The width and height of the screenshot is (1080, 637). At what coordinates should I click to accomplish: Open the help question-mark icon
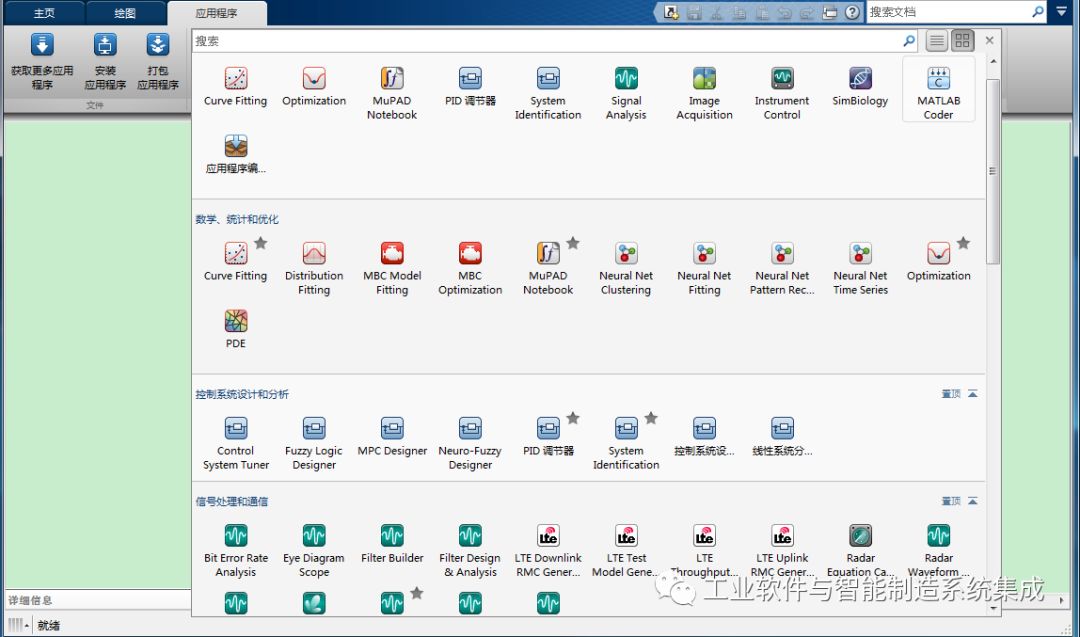(852, 12)
